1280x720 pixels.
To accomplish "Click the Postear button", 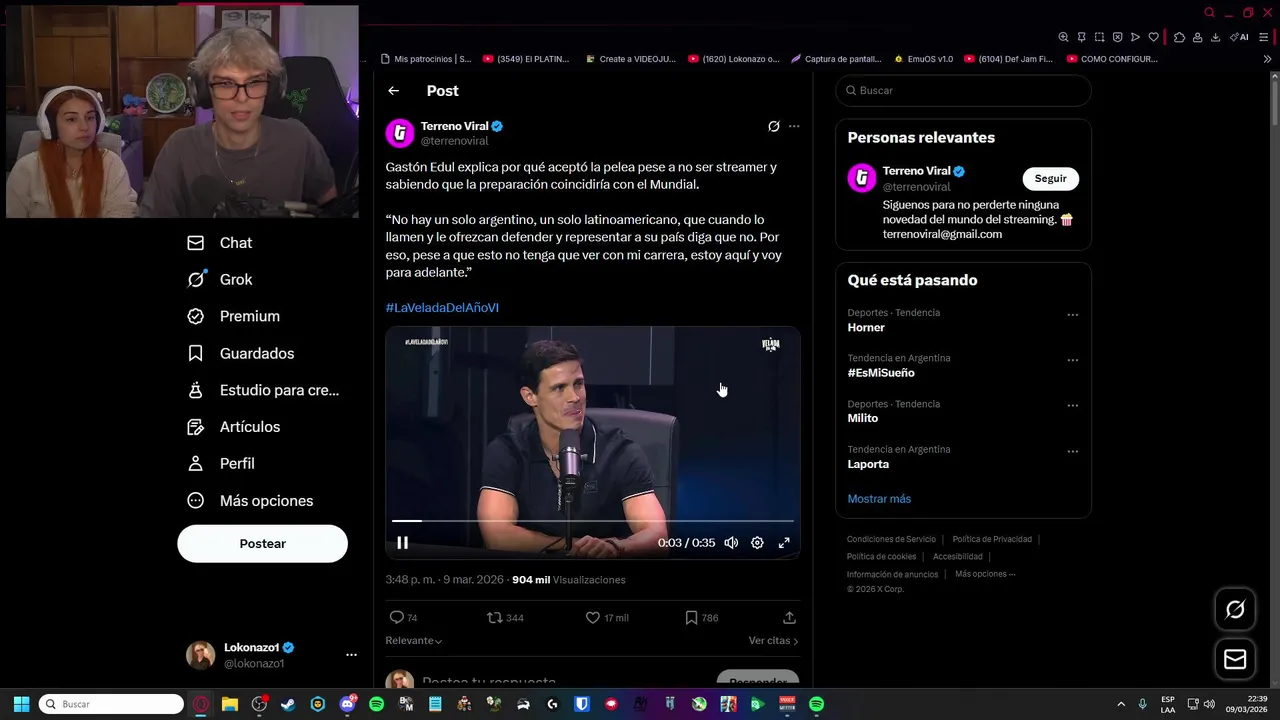I will 263,544.
